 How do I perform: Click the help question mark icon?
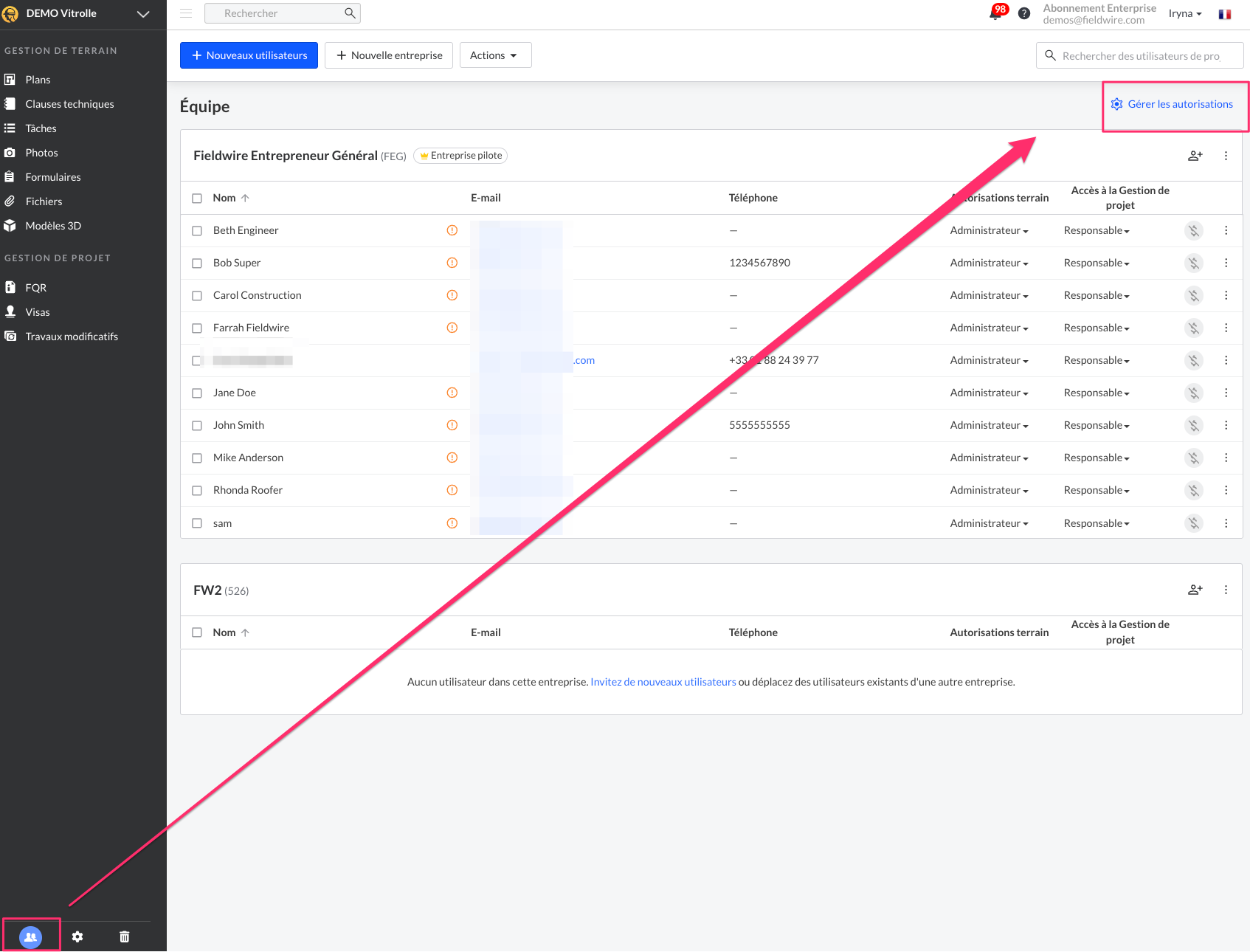coord(1023,13)
